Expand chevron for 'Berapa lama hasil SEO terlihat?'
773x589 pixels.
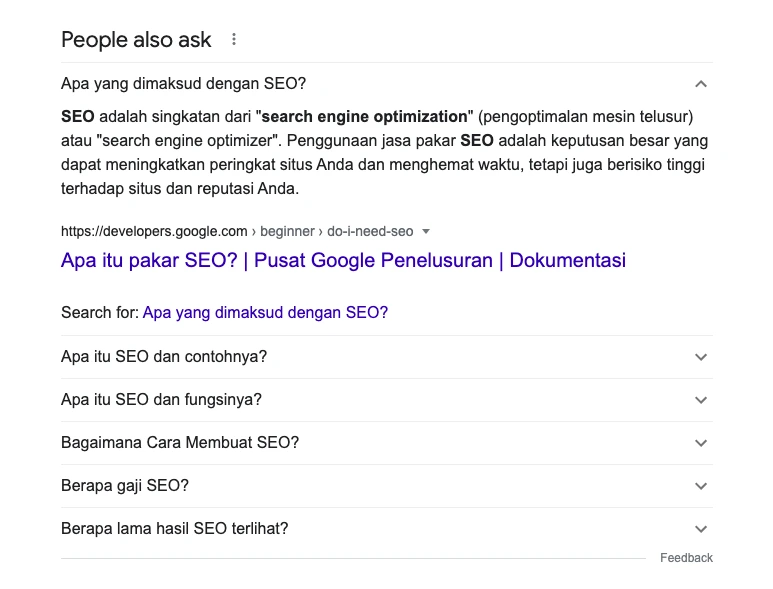click(x=701, y=529)
